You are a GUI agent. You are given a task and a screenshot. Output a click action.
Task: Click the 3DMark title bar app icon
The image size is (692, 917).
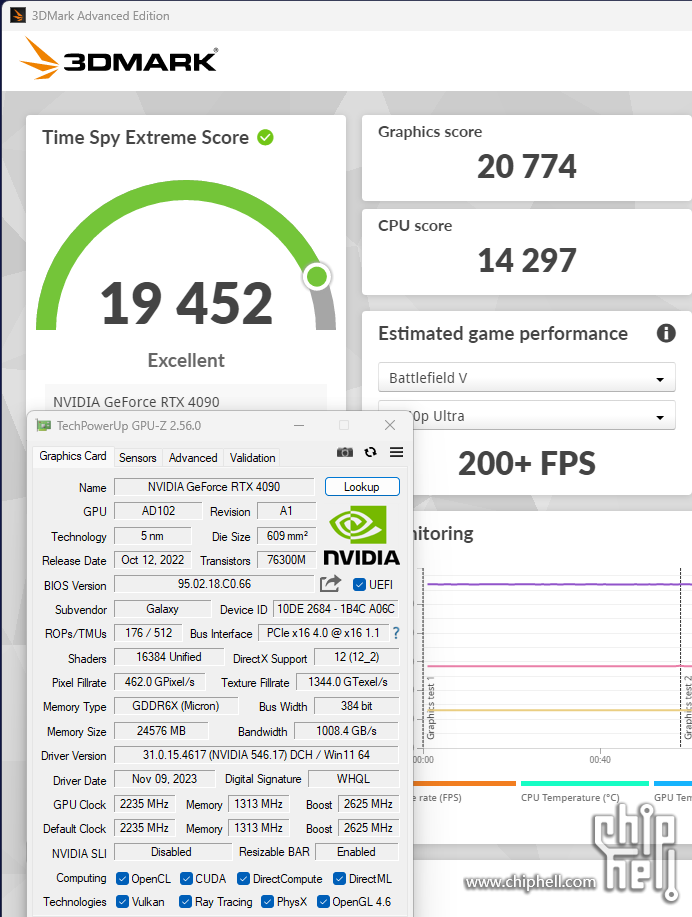[18, 15]
